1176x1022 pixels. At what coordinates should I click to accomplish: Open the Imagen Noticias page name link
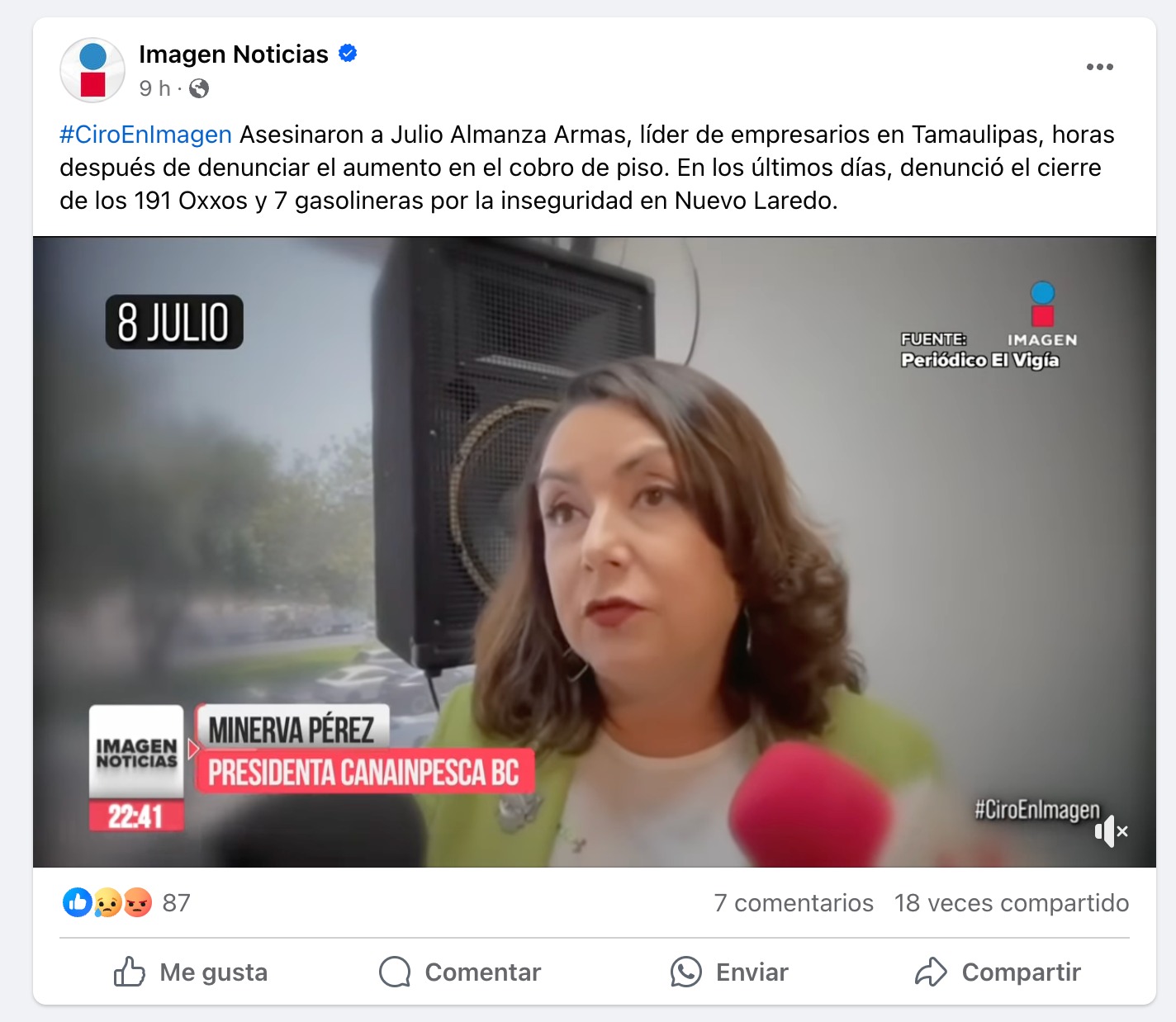click(234, 54)
